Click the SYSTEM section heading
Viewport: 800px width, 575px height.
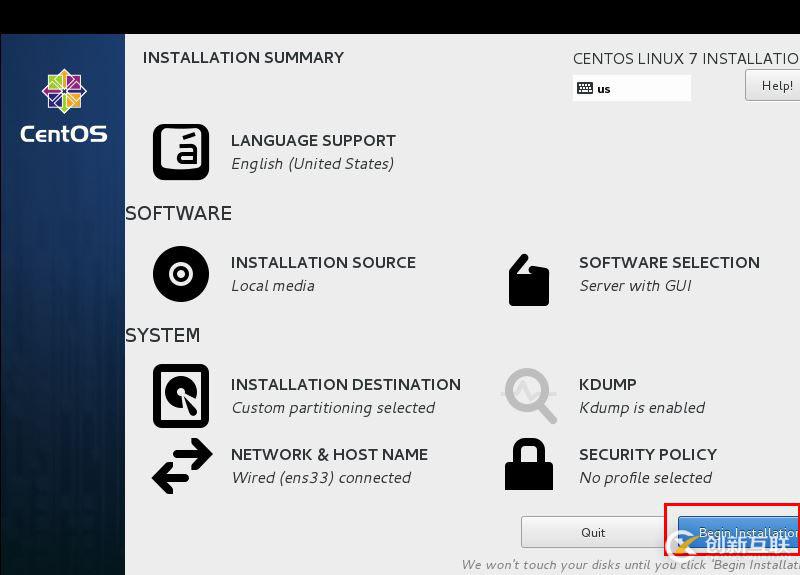tap(163, 335)
